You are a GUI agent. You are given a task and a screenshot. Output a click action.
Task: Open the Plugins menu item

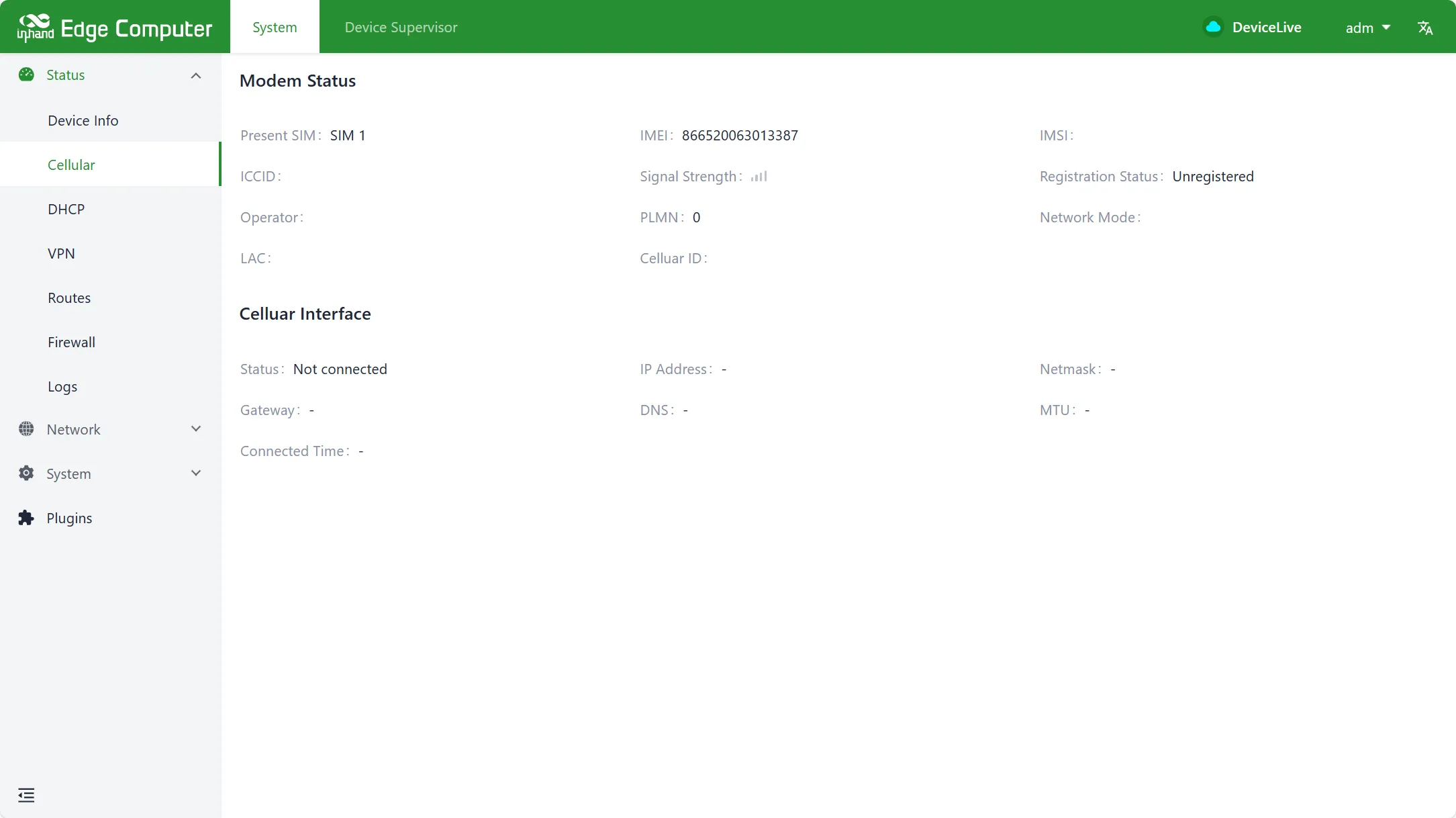(110, 518)
